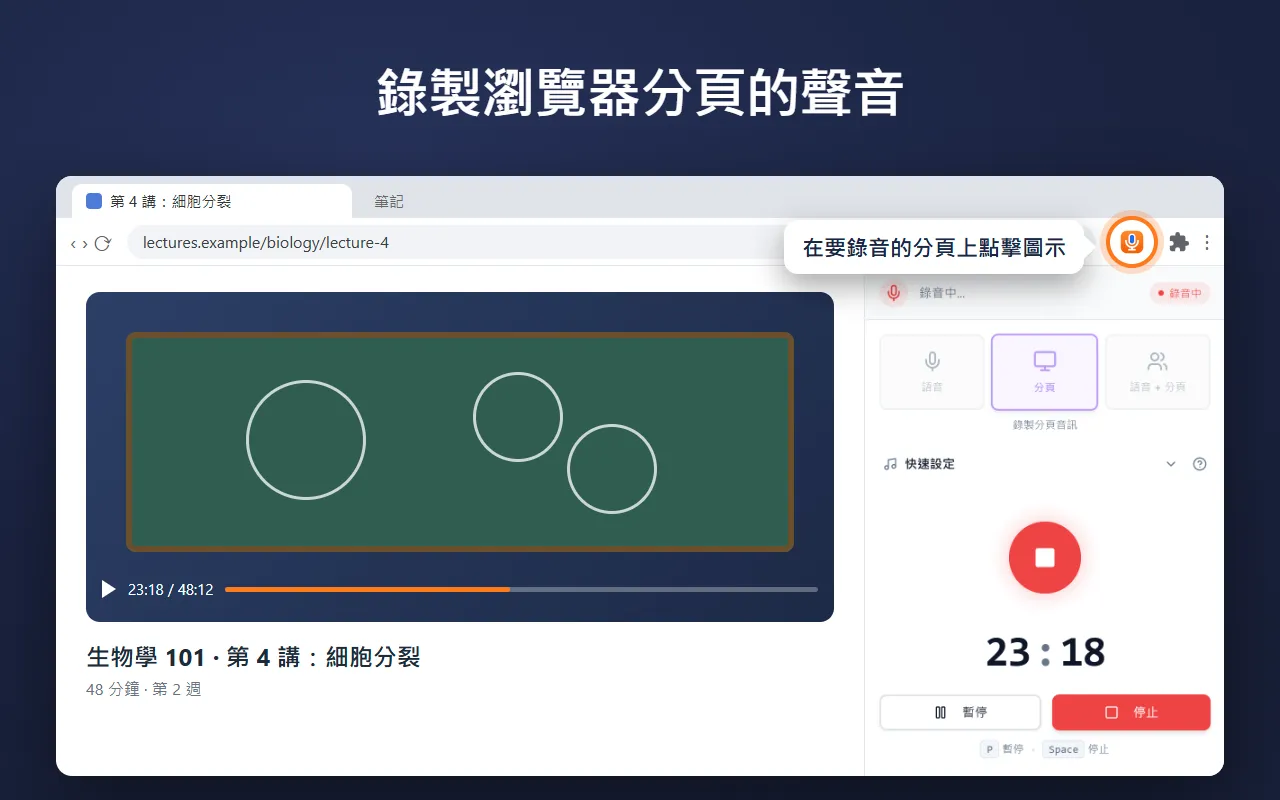
Task: Switch to the 筆記 browser tab
Action: (x=389, y=201)
